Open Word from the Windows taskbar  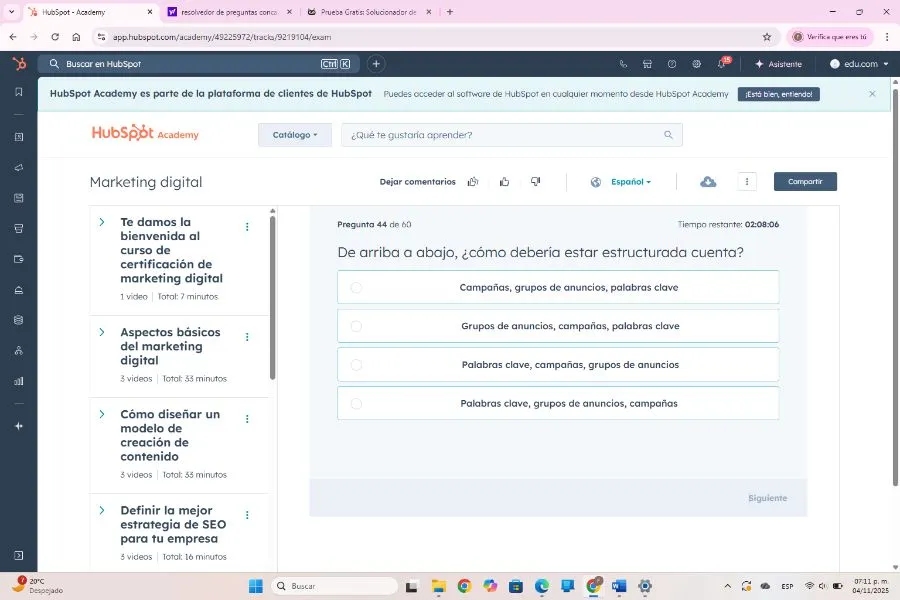pyautogui.click(x=619, y=586)
